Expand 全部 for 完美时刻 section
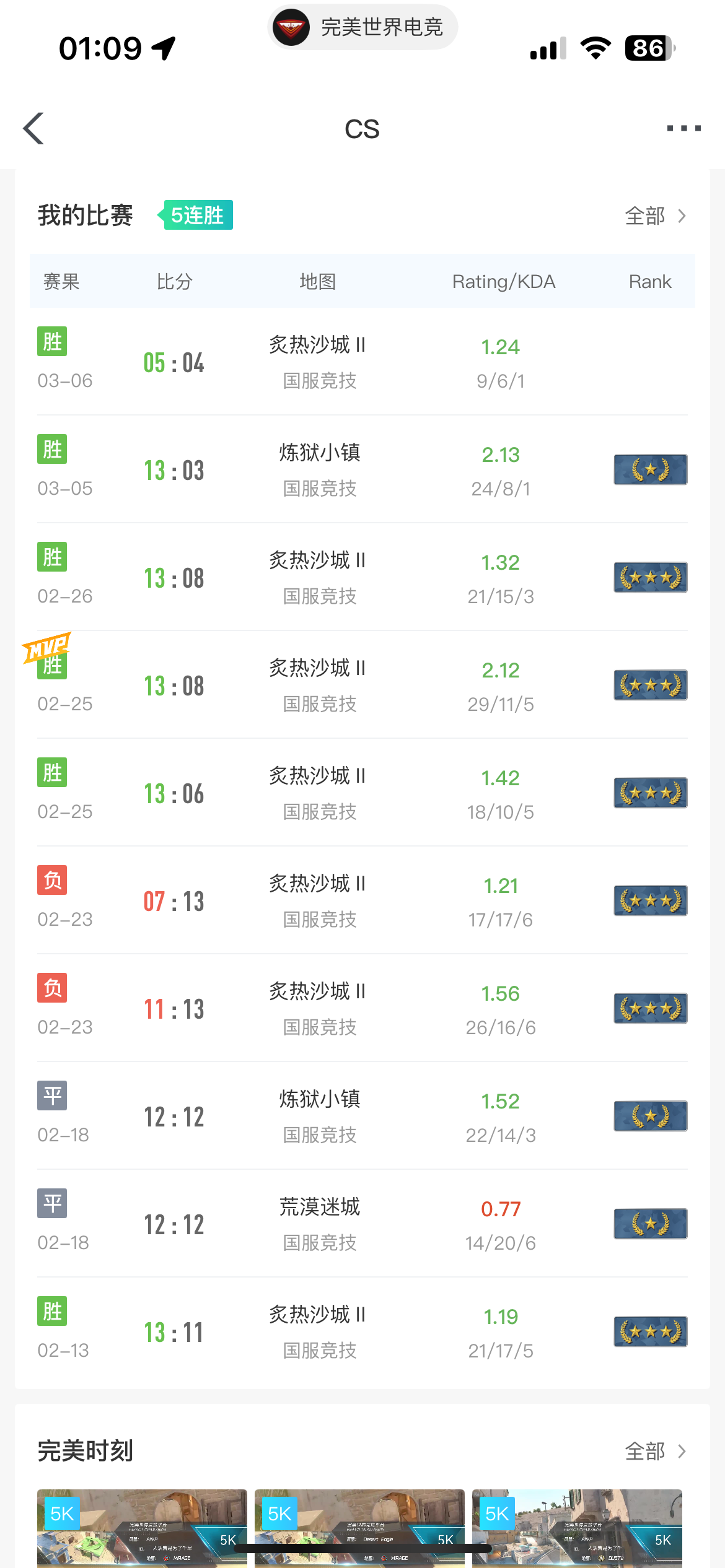Image resolution: width=725 pixels, height=1568 pixels. (655, 1451)
